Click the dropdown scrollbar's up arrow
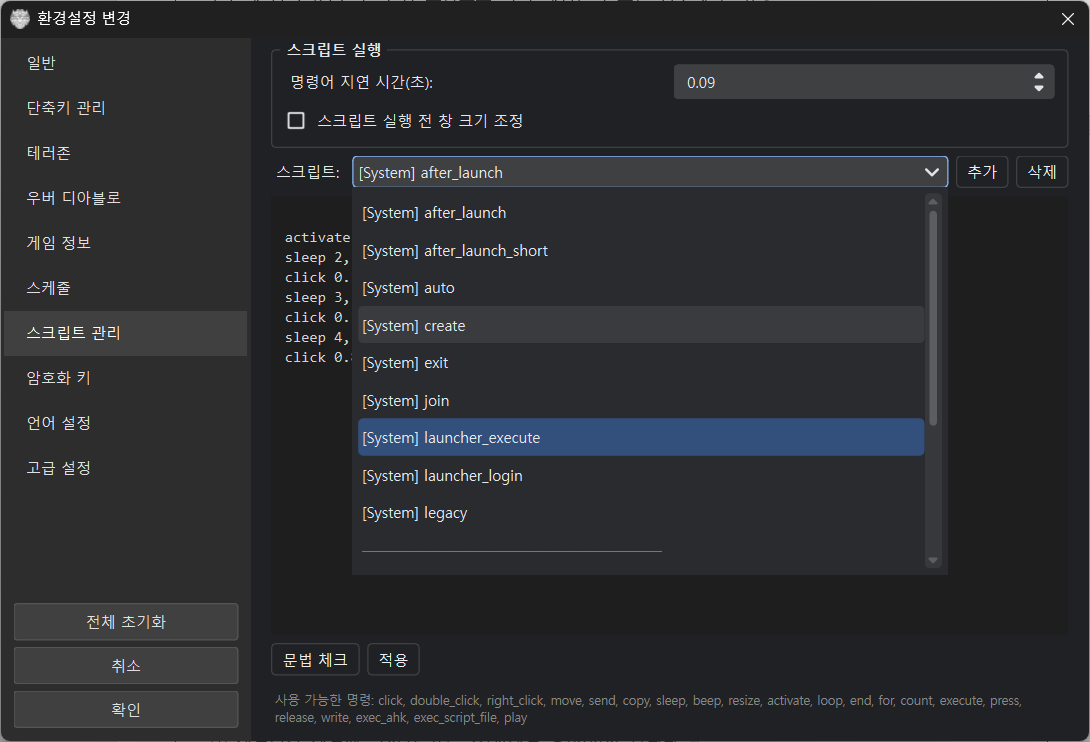1090x742 pixels. coord(933,201)
